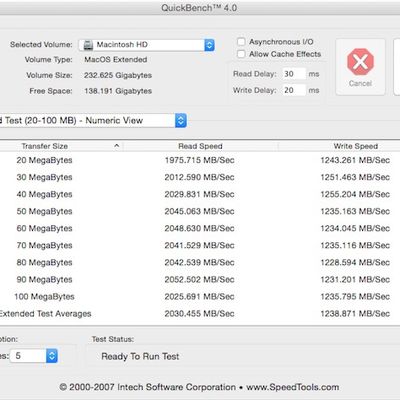Click write speed 1235.116 MB/Sec
The height and width of the screenshot is (400, 400).
pos(355,245)
